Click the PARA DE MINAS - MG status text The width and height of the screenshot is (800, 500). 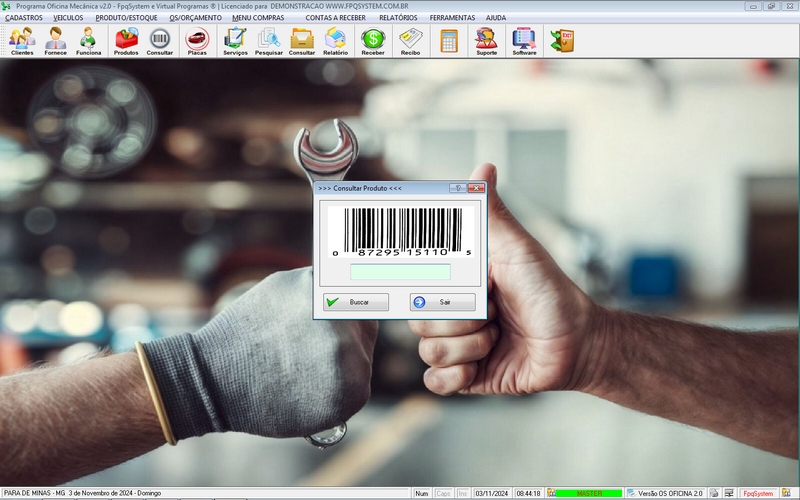click(35, 493)
